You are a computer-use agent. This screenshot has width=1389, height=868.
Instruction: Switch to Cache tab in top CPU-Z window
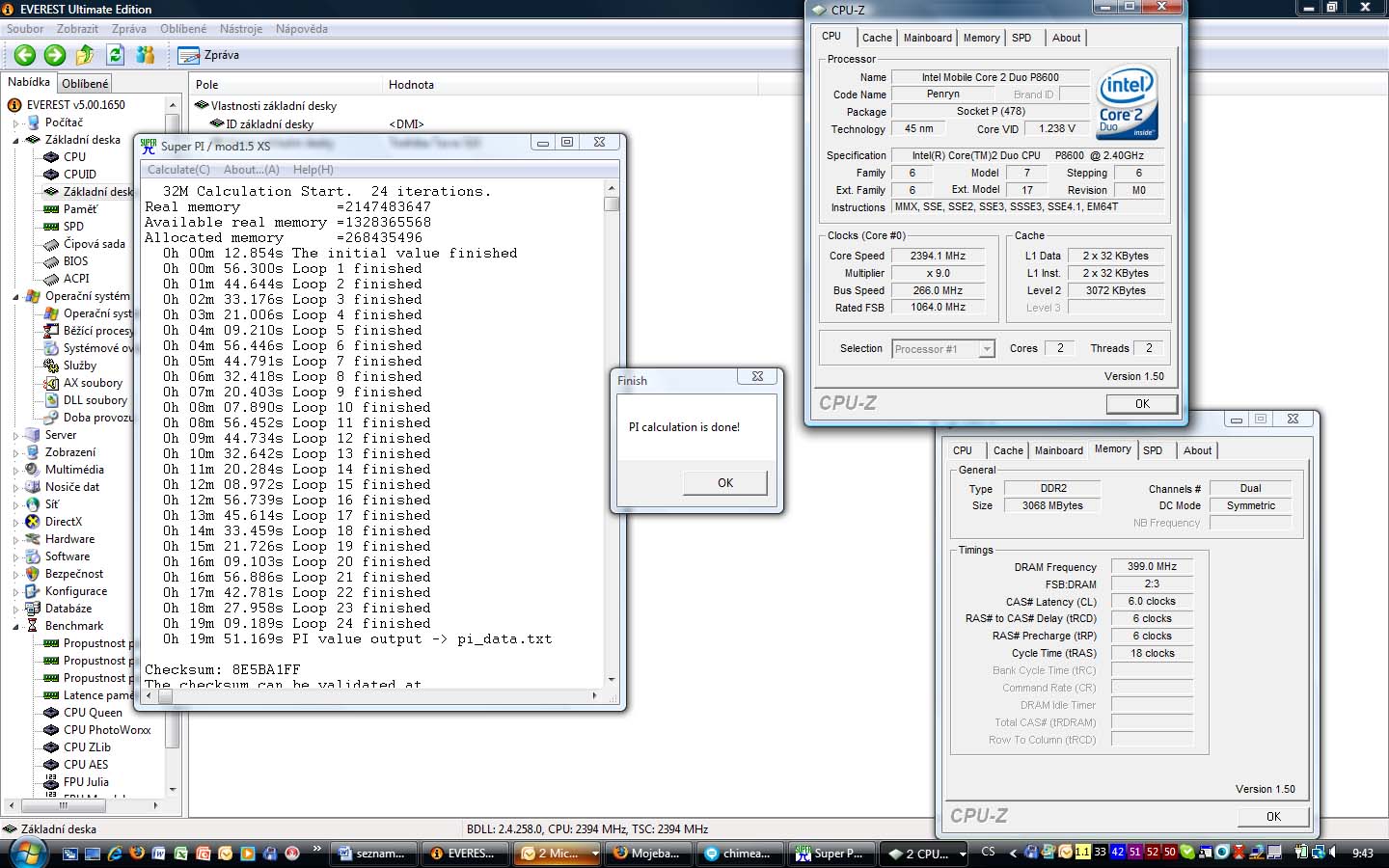[x=877, y=38]
